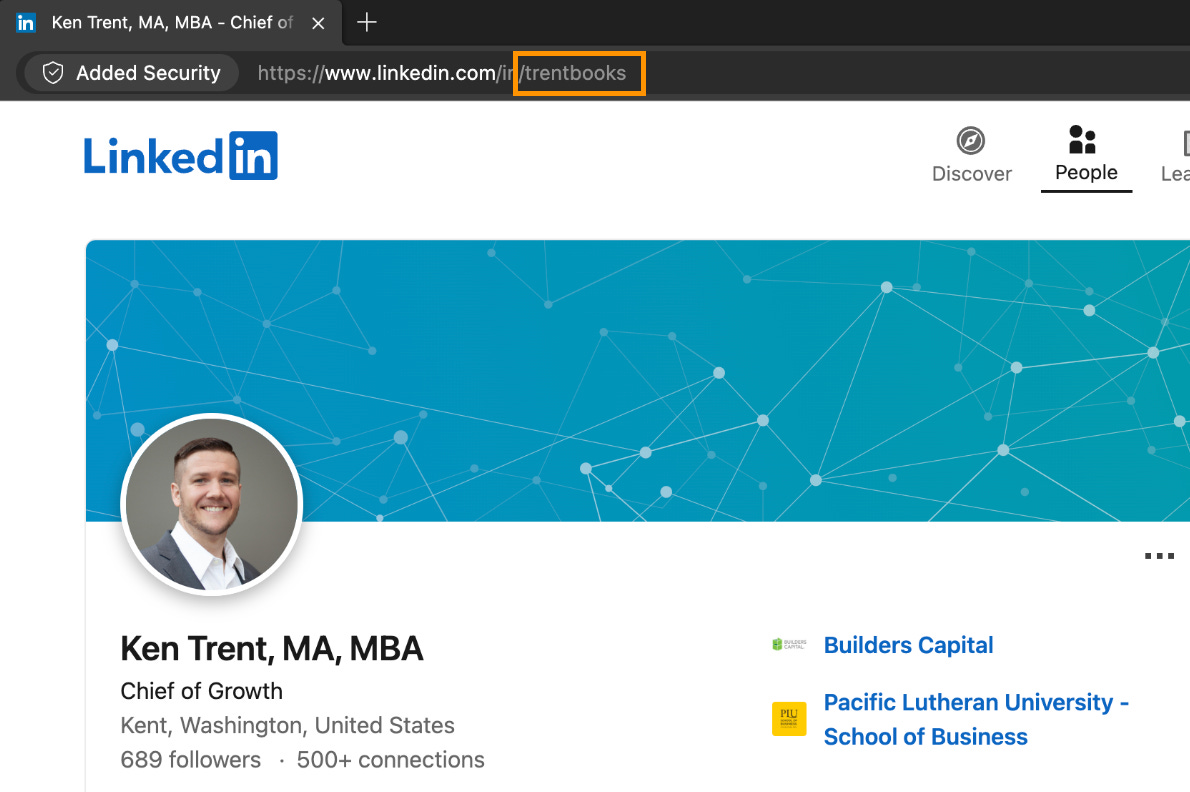Click the LinkedIn logo
This screenshot has height=792, width=1190.
point(181,156)
